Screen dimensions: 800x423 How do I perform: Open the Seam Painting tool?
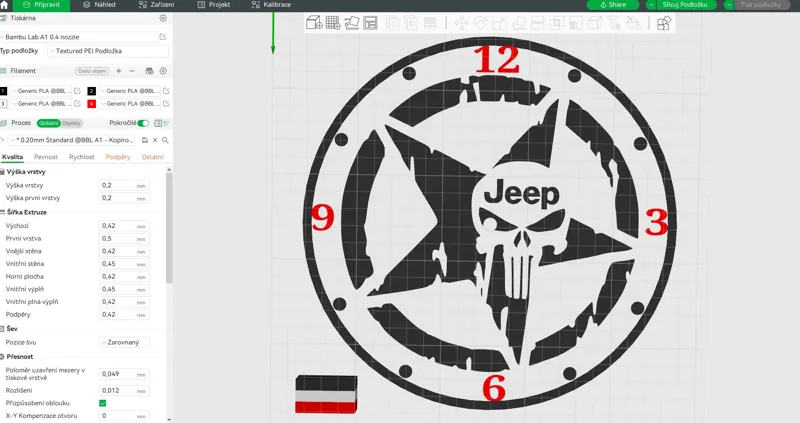[595, 23]
